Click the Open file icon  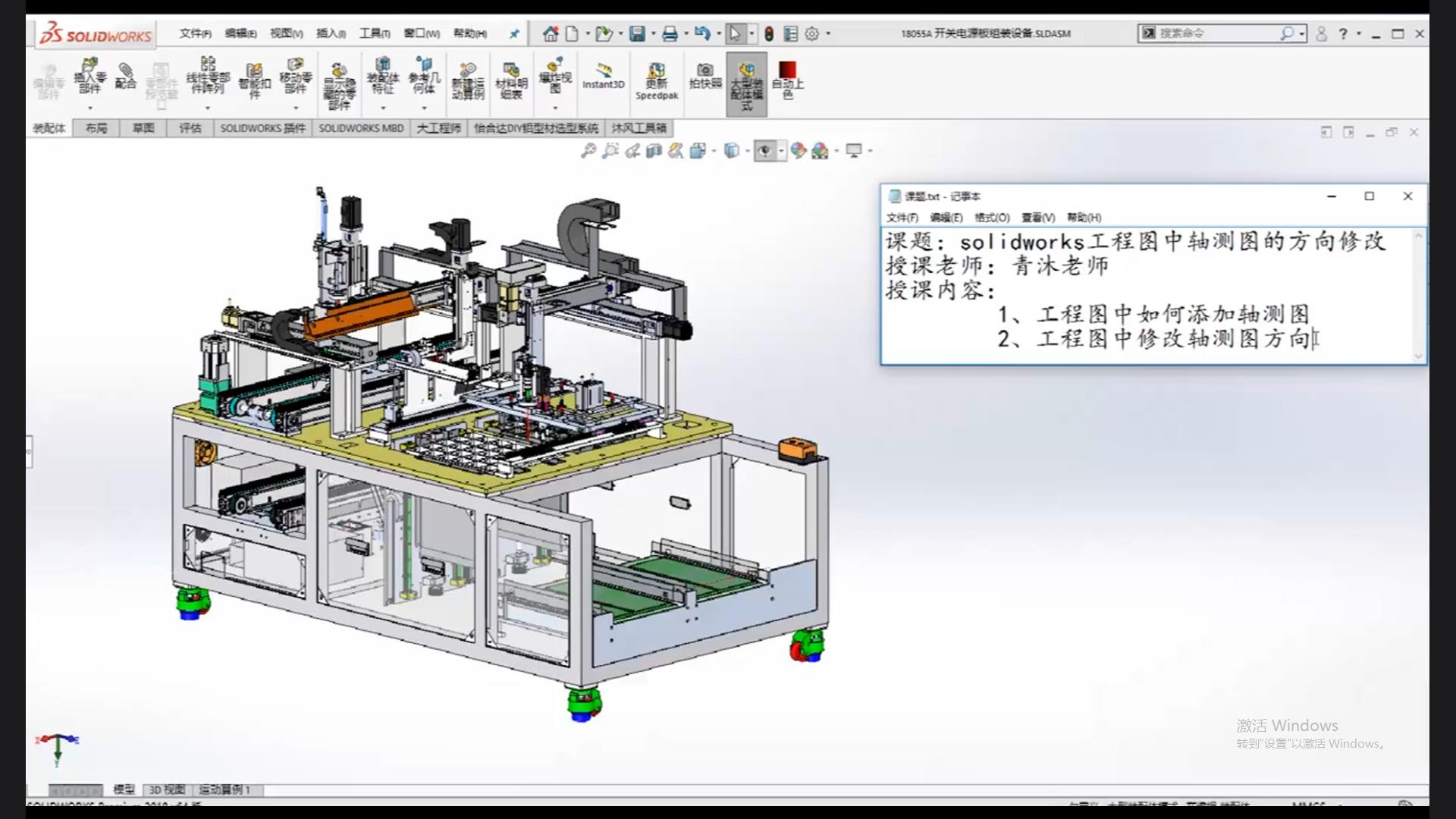coord(604,33)
